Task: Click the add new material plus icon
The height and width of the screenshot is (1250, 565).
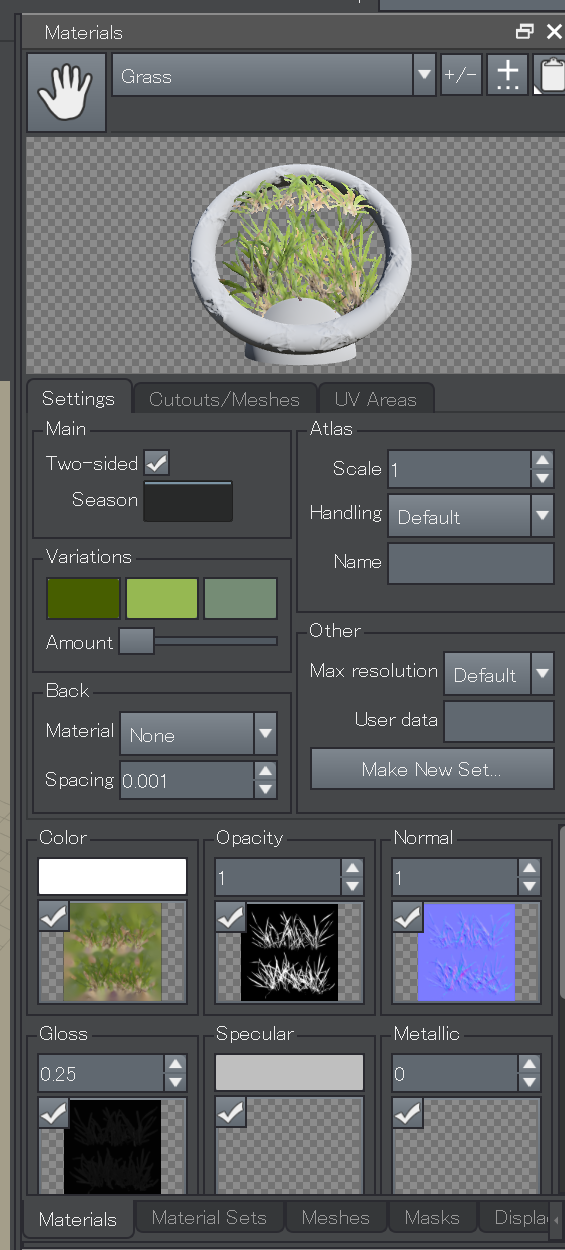Action: point(508,75)
